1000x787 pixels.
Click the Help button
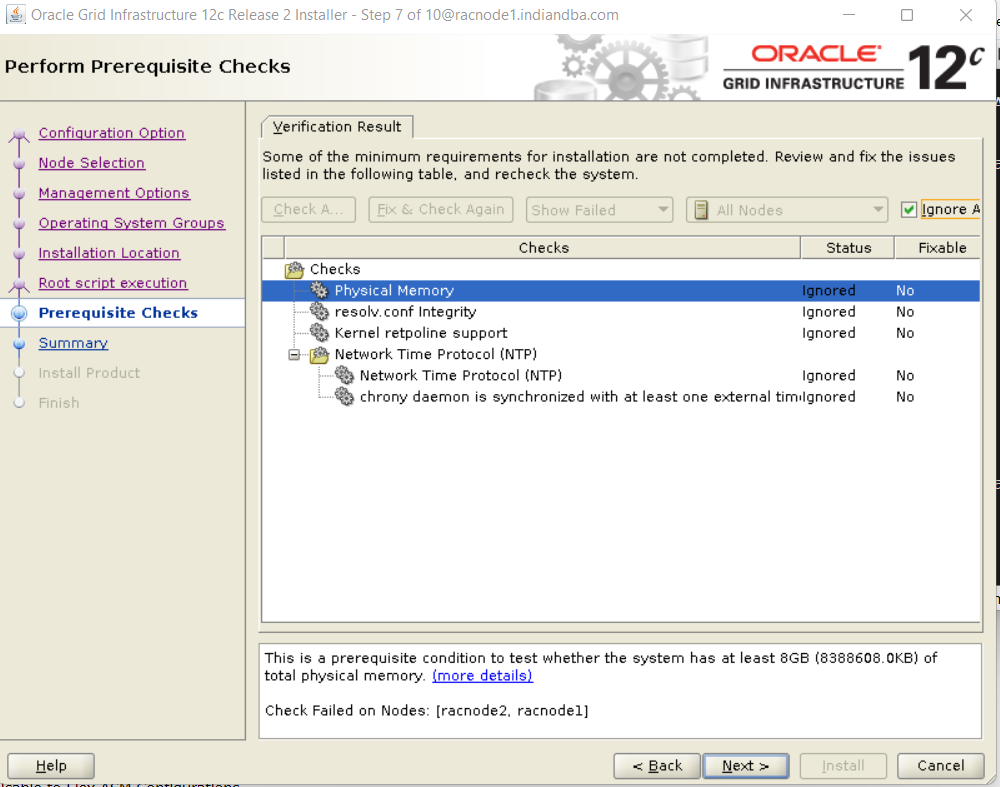pyautogui.click(x=51, y=766)
